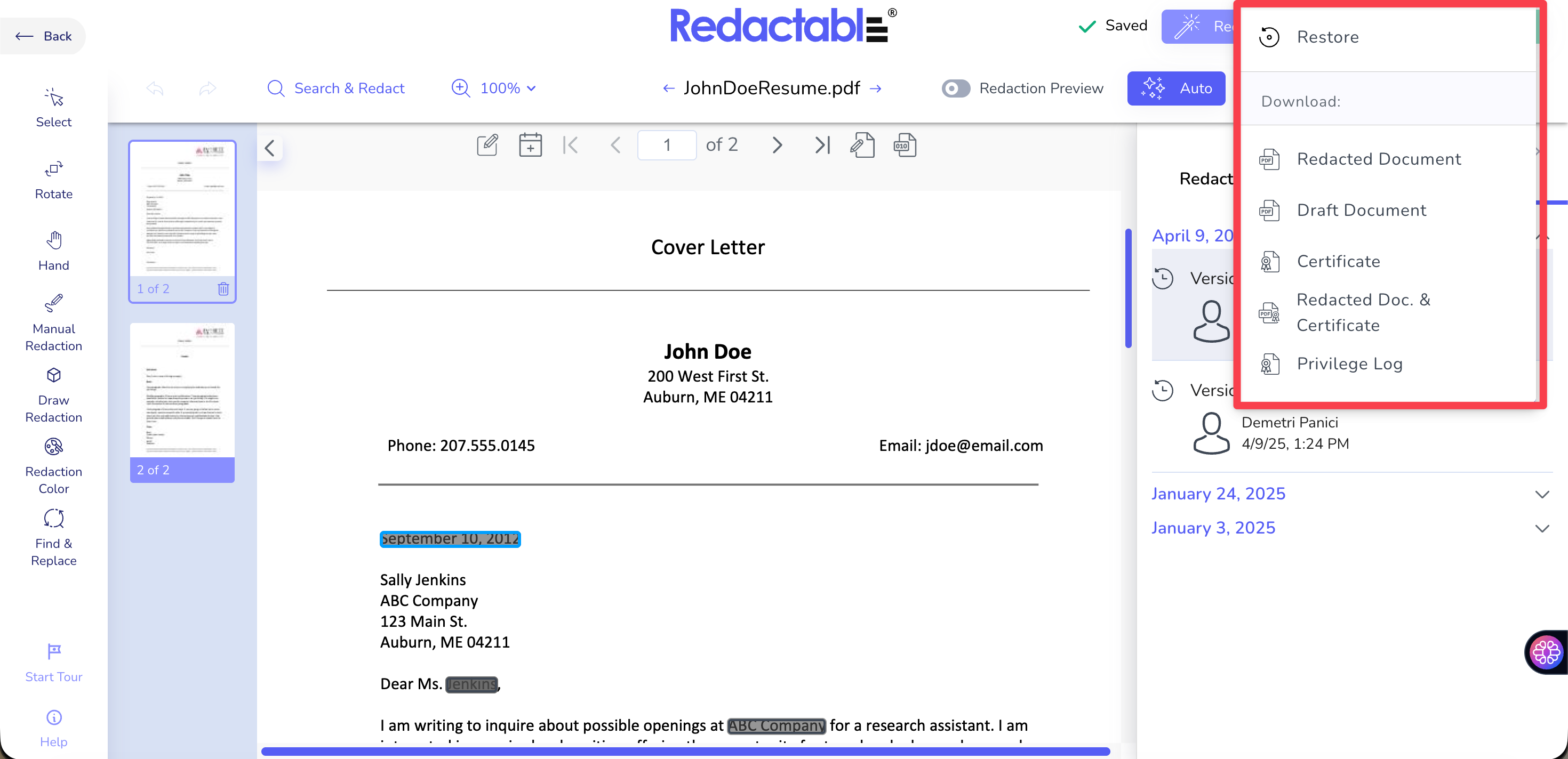This screenshot has width=1568, height=759.
Task: Click the page number input field
Action: tap(667, 146)
